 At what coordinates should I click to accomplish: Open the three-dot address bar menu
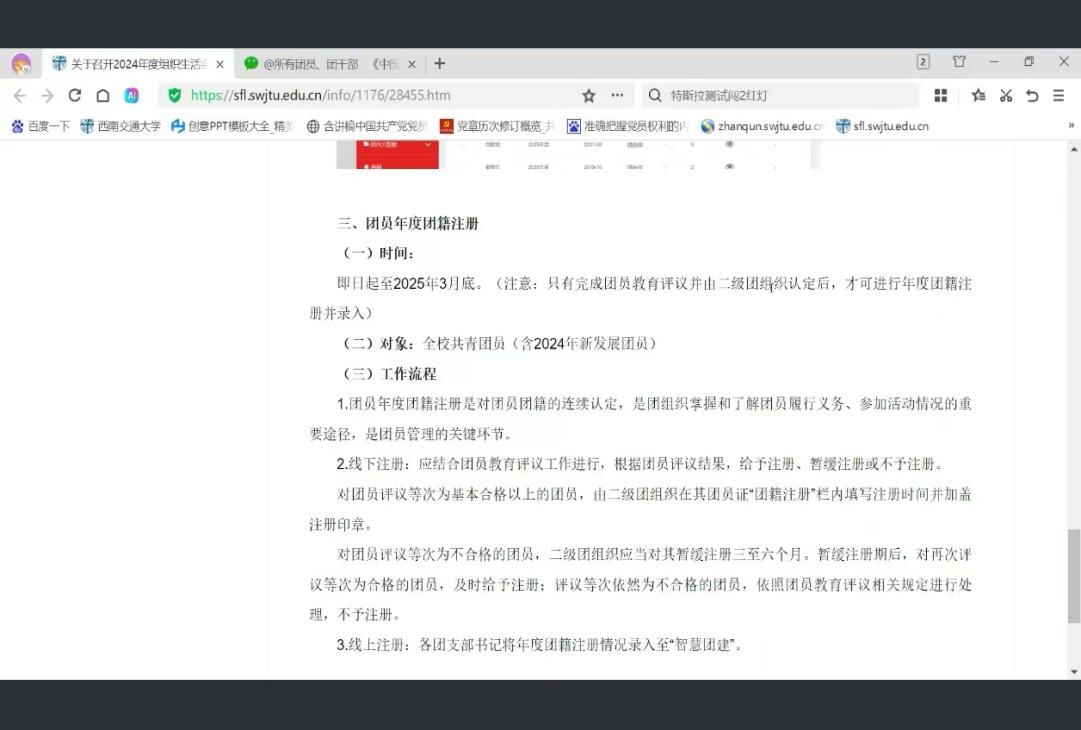point(617,95)
